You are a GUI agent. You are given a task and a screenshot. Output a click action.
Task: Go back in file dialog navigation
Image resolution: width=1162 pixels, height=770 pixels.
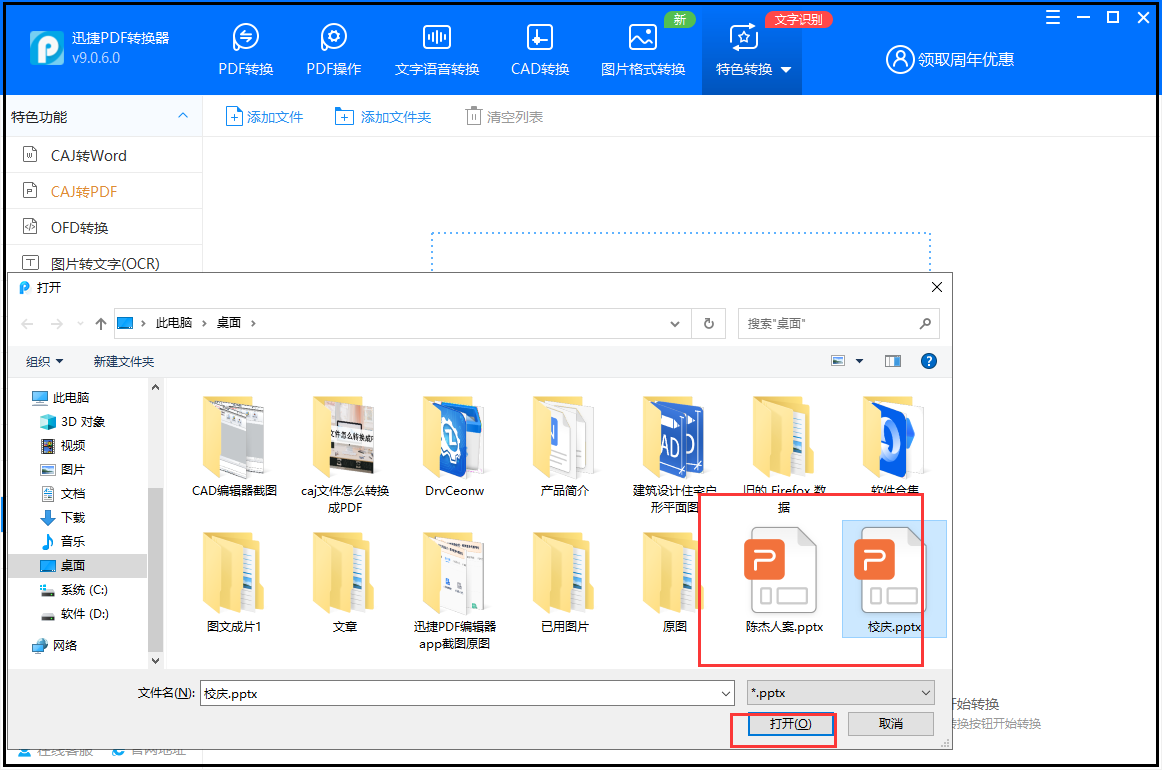point(27,324)
